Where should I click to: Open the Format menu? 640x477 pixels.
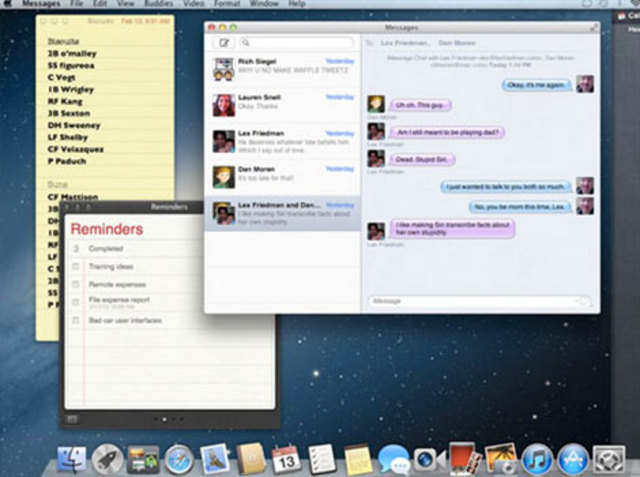(x=227, y=4)
